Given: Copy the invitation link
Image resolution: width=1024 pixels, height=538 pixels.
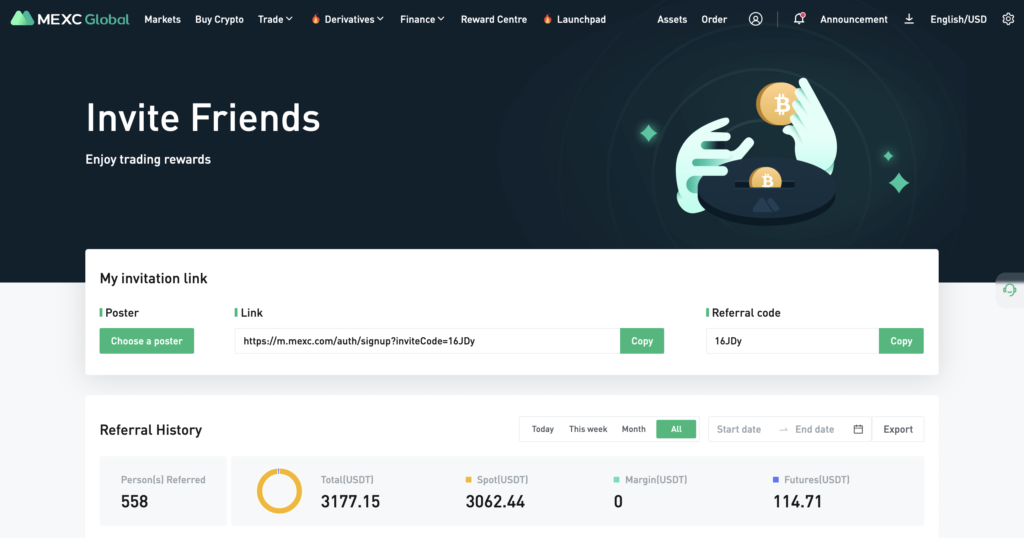Looking at the screenshot, I should (x=642, y=341).
